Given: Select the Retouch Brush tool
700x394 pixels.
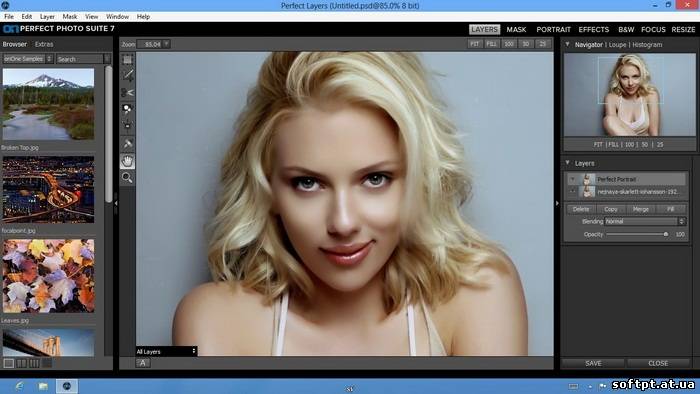Looking at the screenshot, I should point(128,144).
